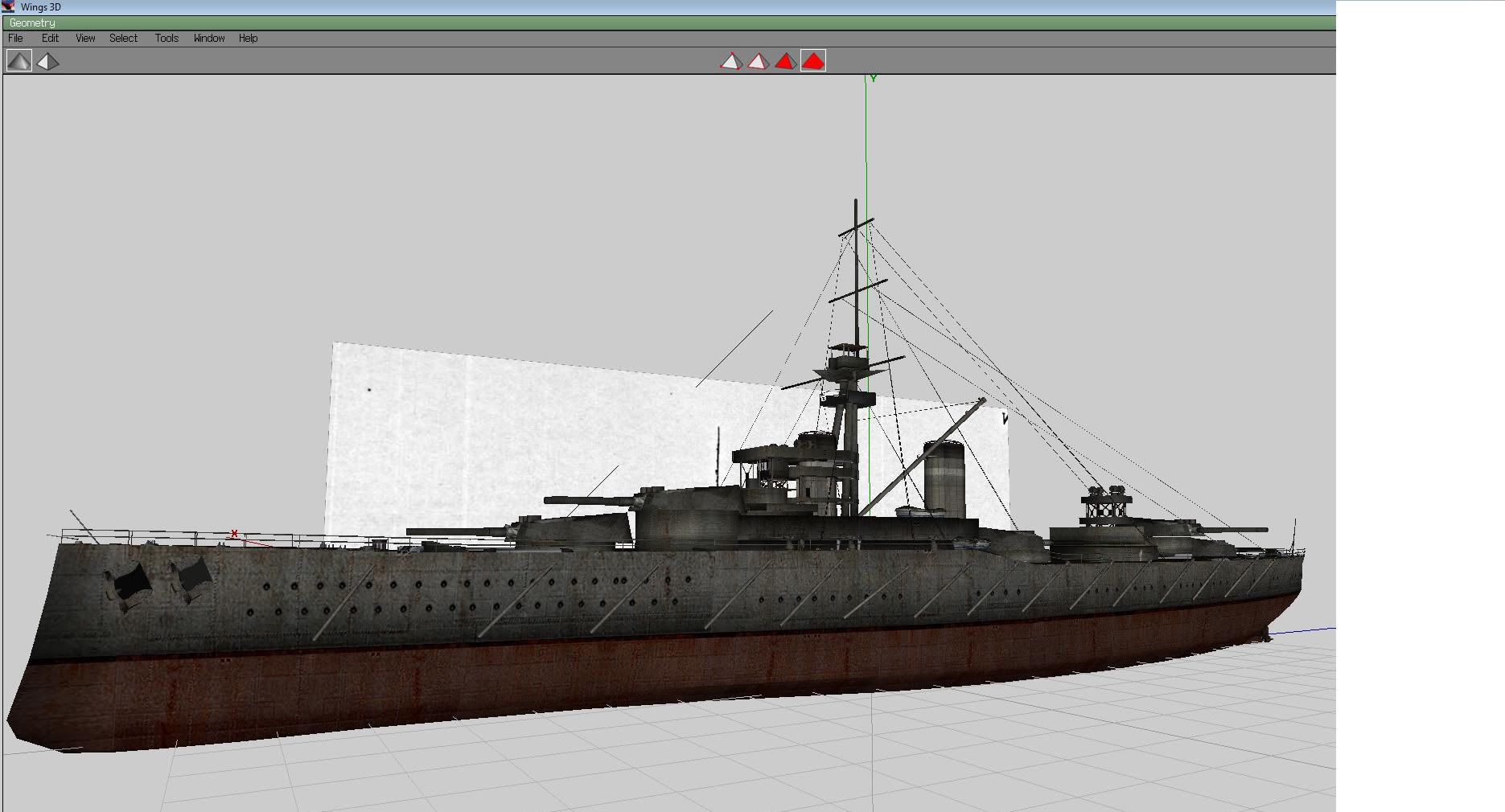Switch to face selection mode
Image resolution: width=1505 pixels, height=812 pixels.
tap(785, 61)
